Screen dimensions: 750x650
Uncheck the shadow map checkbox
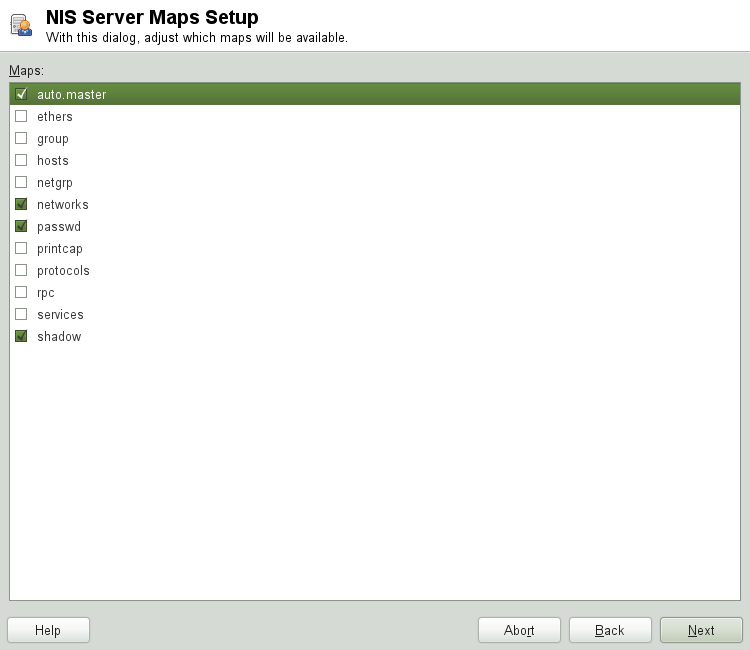click(21, 337)
